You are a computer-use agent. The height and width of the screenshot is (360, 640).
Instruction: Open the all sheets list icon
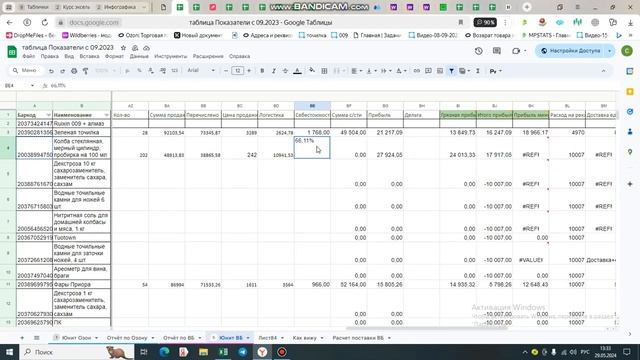click(37, 338)
